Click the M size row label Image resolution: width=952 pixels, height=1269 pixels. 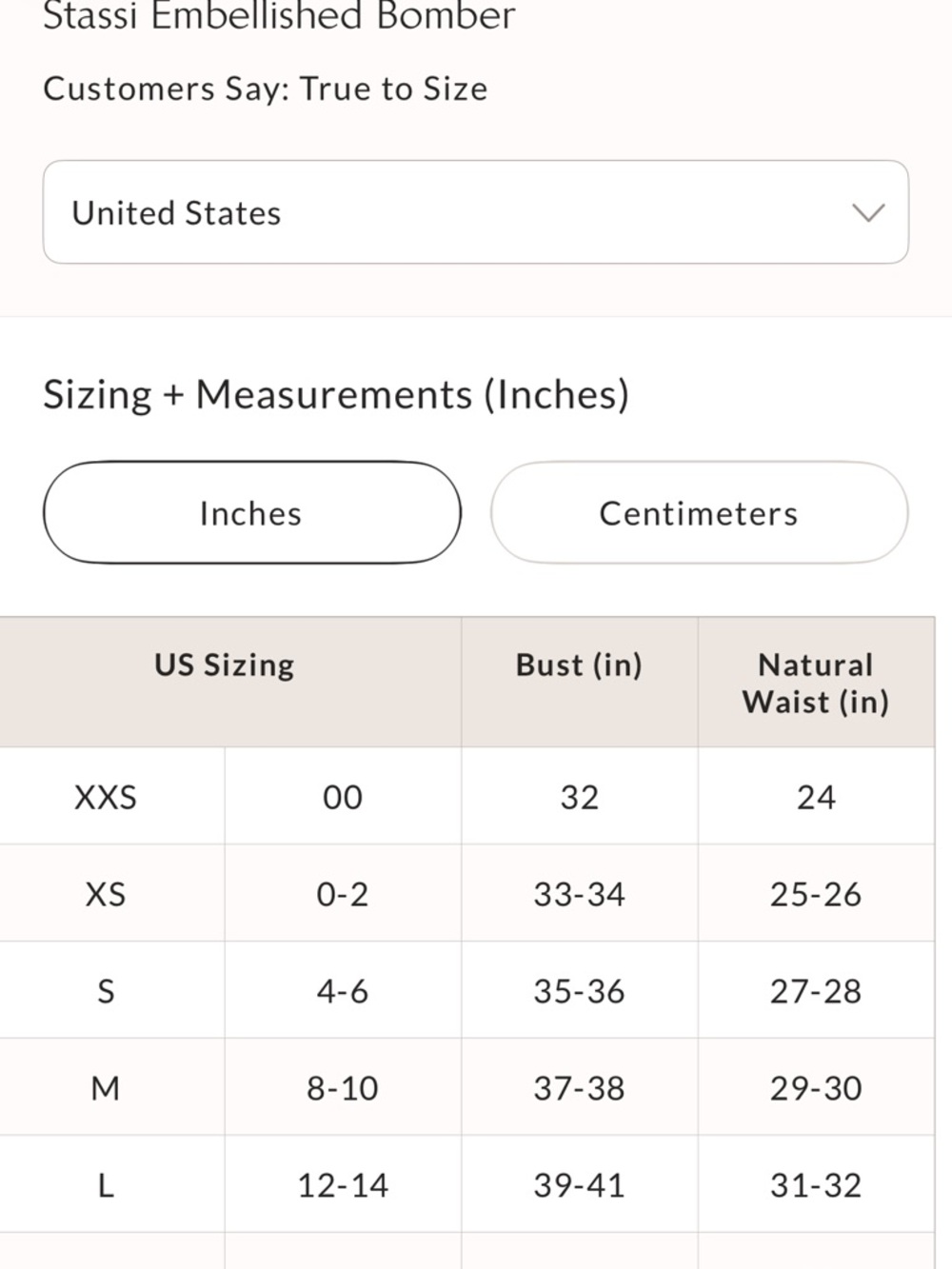[106, 1088]
